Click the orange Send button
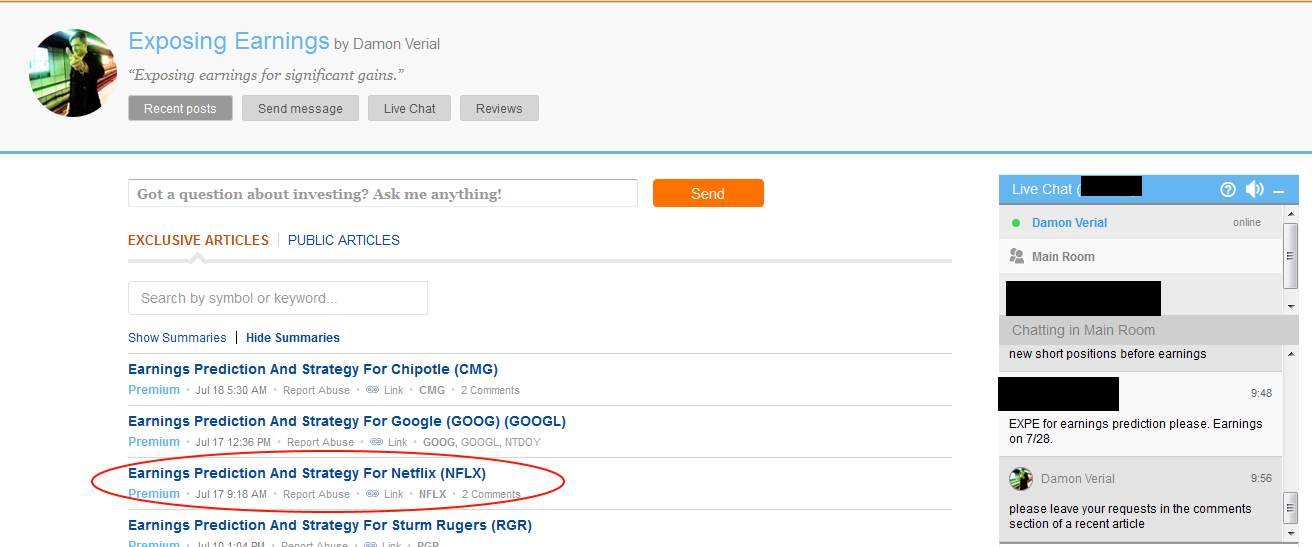The height and width of the screenshot is (547, 1312). pos(708,193)
